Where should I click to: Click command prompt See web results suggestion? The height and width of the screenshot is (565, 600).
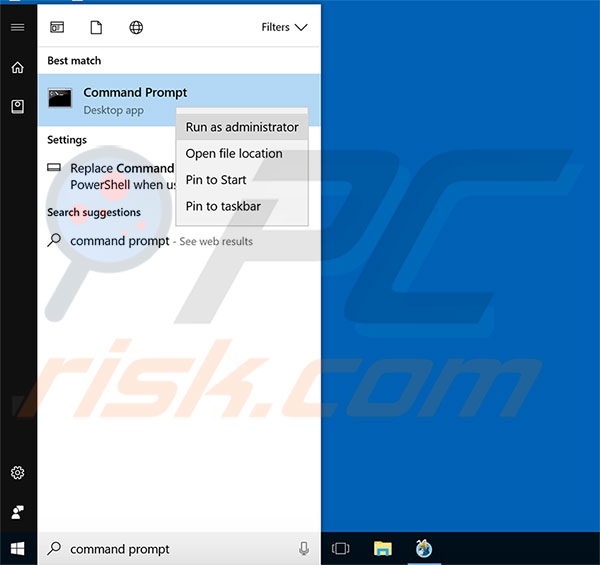(161, 241)
